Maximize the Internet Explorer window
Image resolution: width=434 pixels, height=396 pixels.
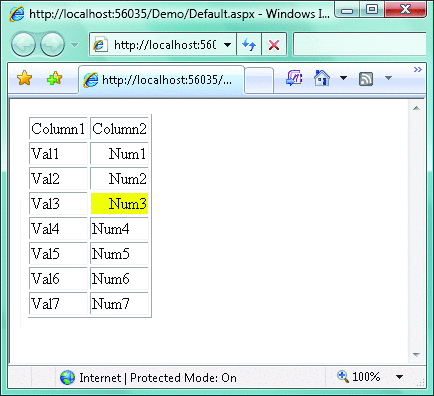pyautogui.click(x=372, y=10)
